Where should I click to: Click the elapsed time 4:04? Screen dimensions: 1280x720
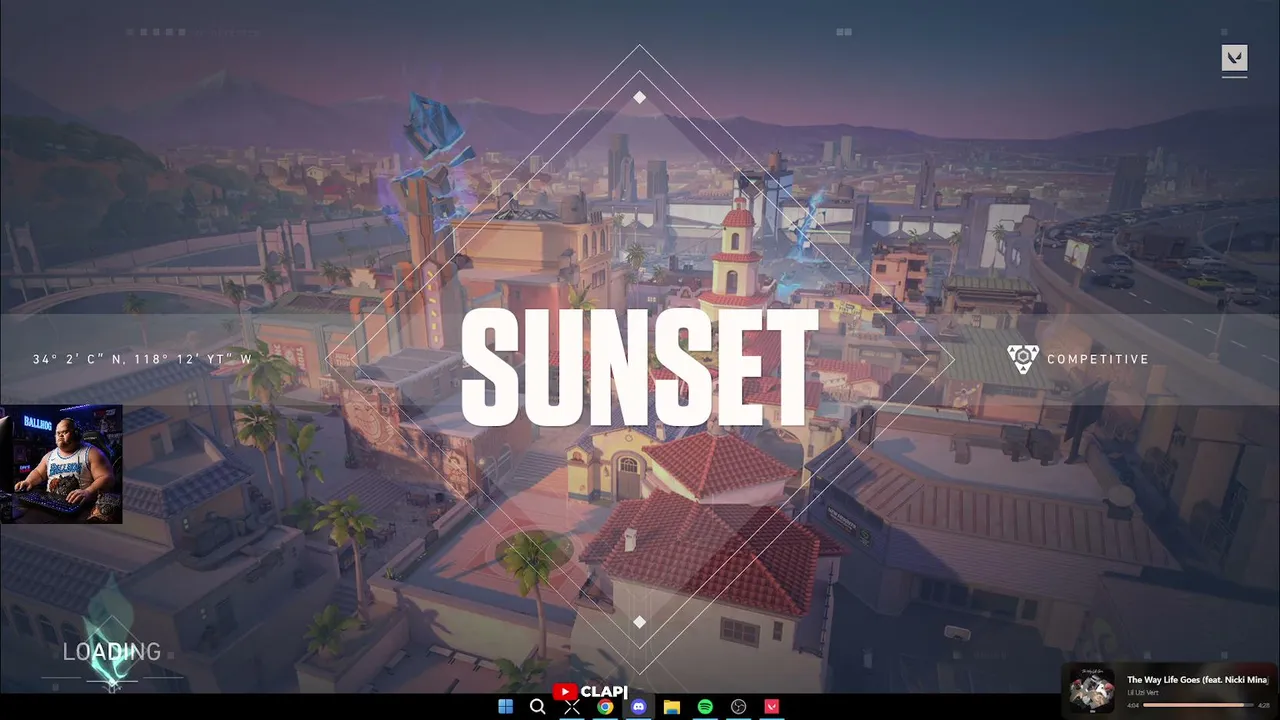pos(1133,705)
